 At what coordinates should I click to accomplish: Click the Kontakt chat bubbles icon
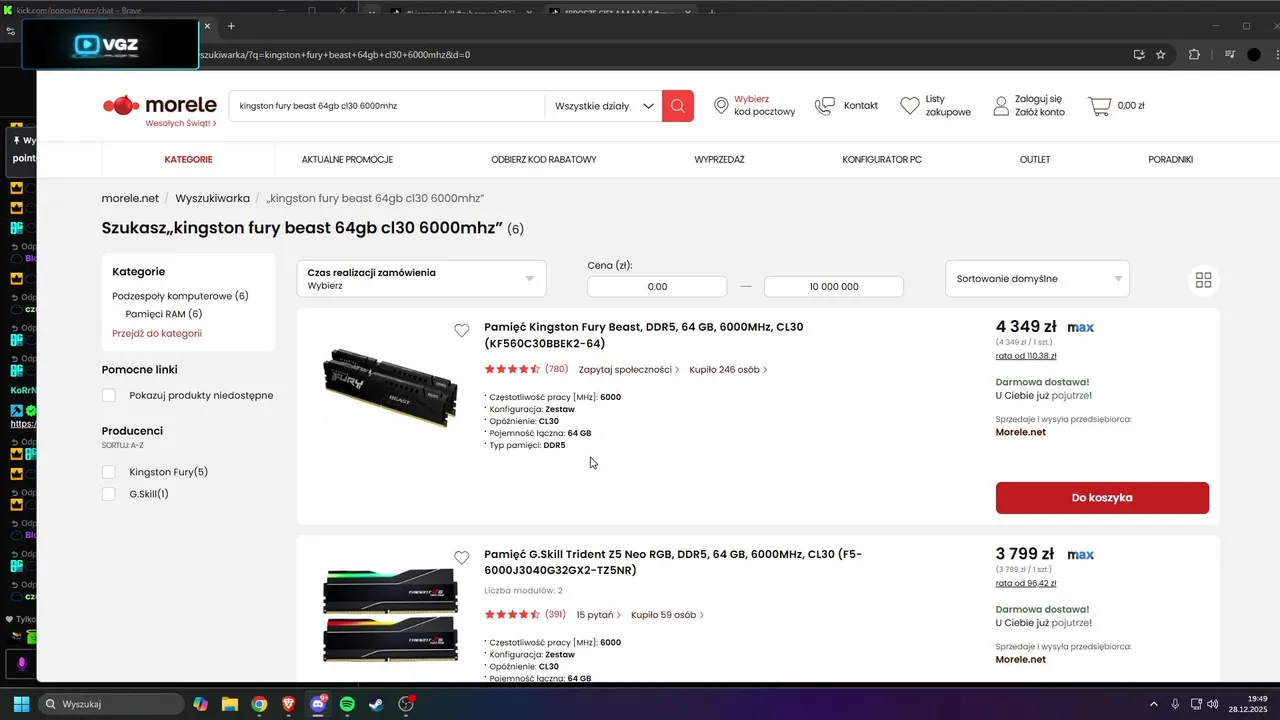pos(825,106)
